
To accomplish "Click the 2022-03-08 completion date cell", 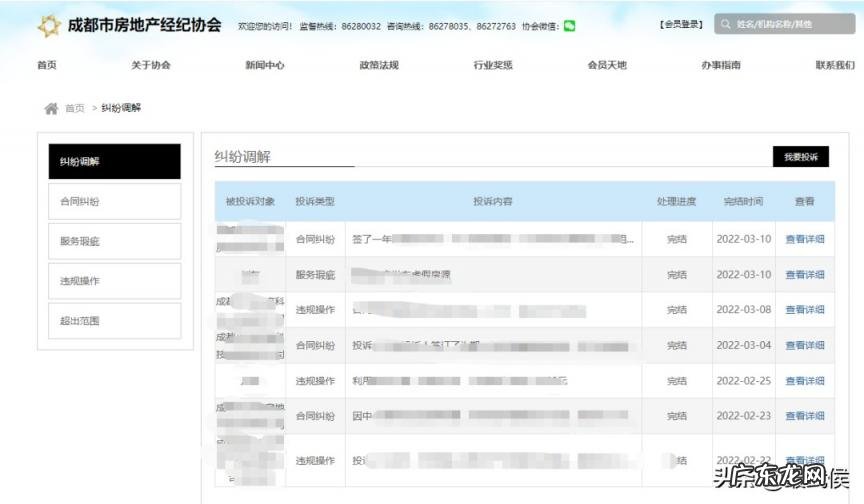I will (744, 310).
